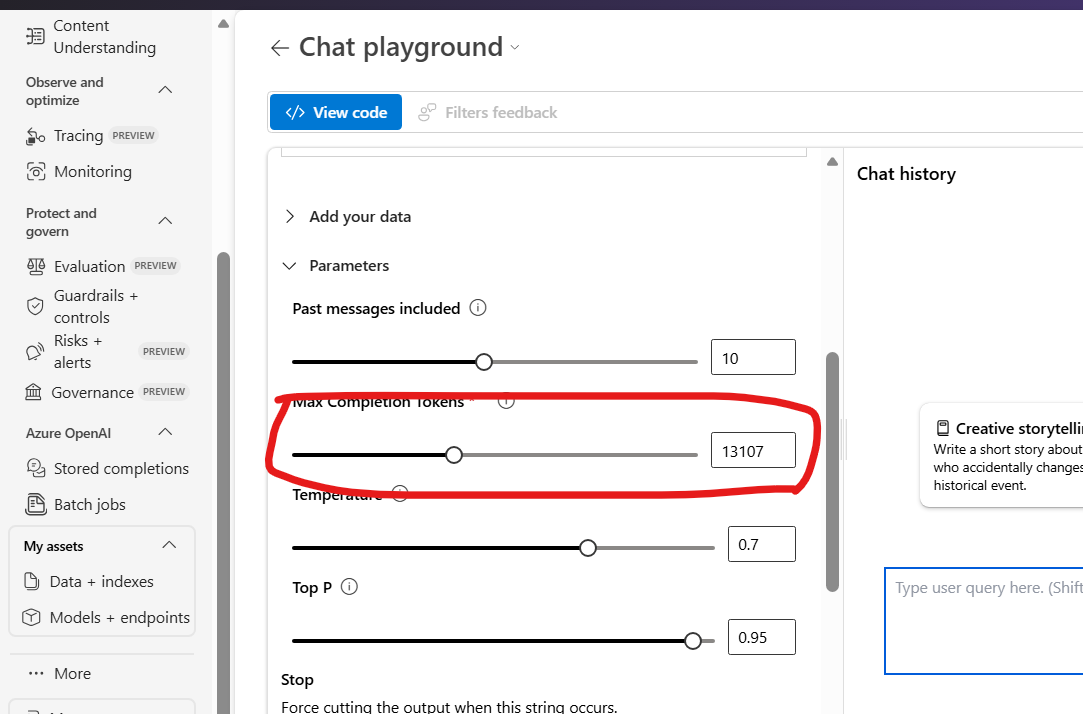Viewport: 1083px width, 714px height.
Task: Collapse the Observe and optimize section
Action: coord(165,90)
